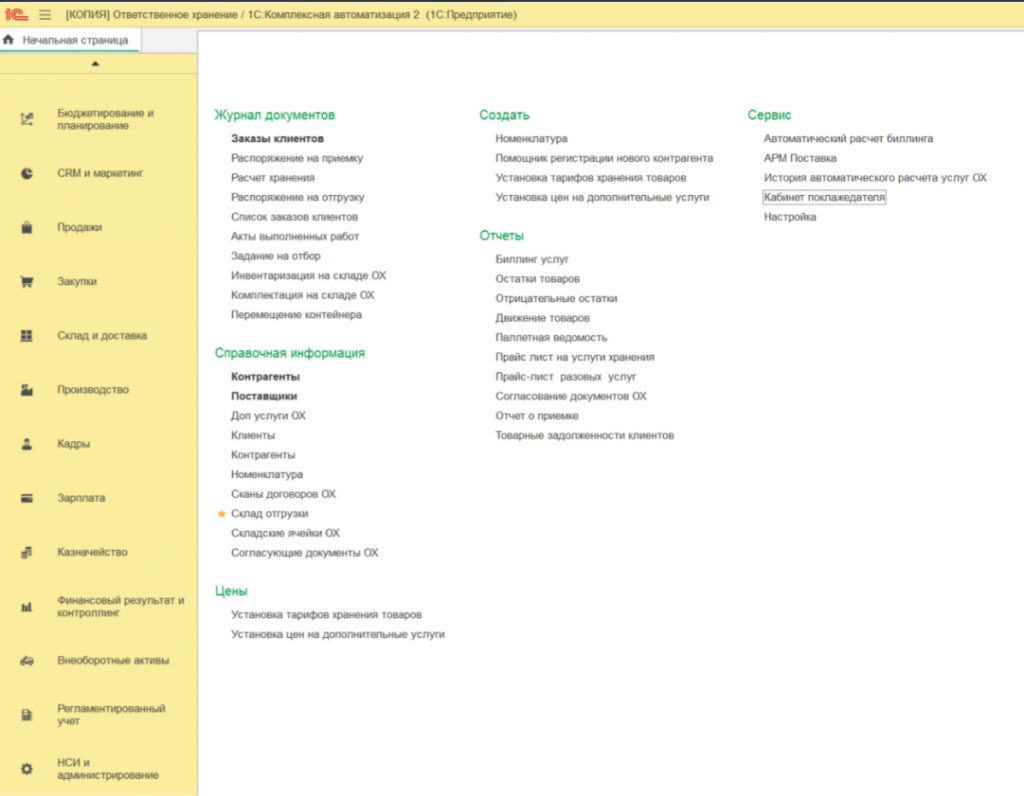Open Клиенты reference

[253, 436]
